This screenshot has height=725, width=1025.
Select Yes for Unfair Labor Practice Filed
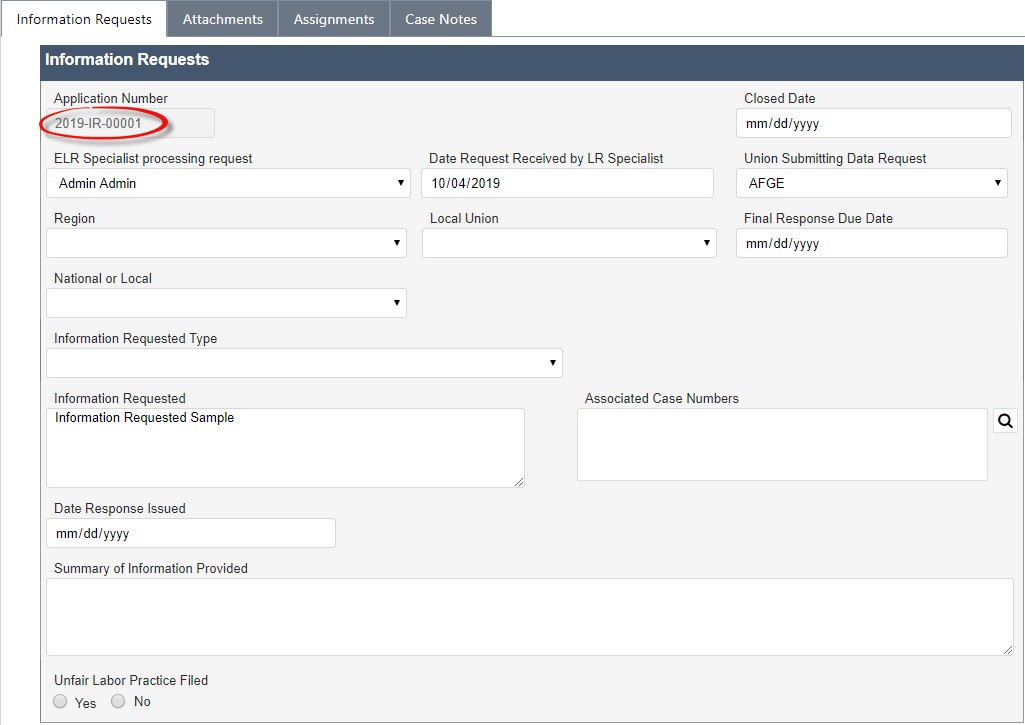tap(60, 701)
